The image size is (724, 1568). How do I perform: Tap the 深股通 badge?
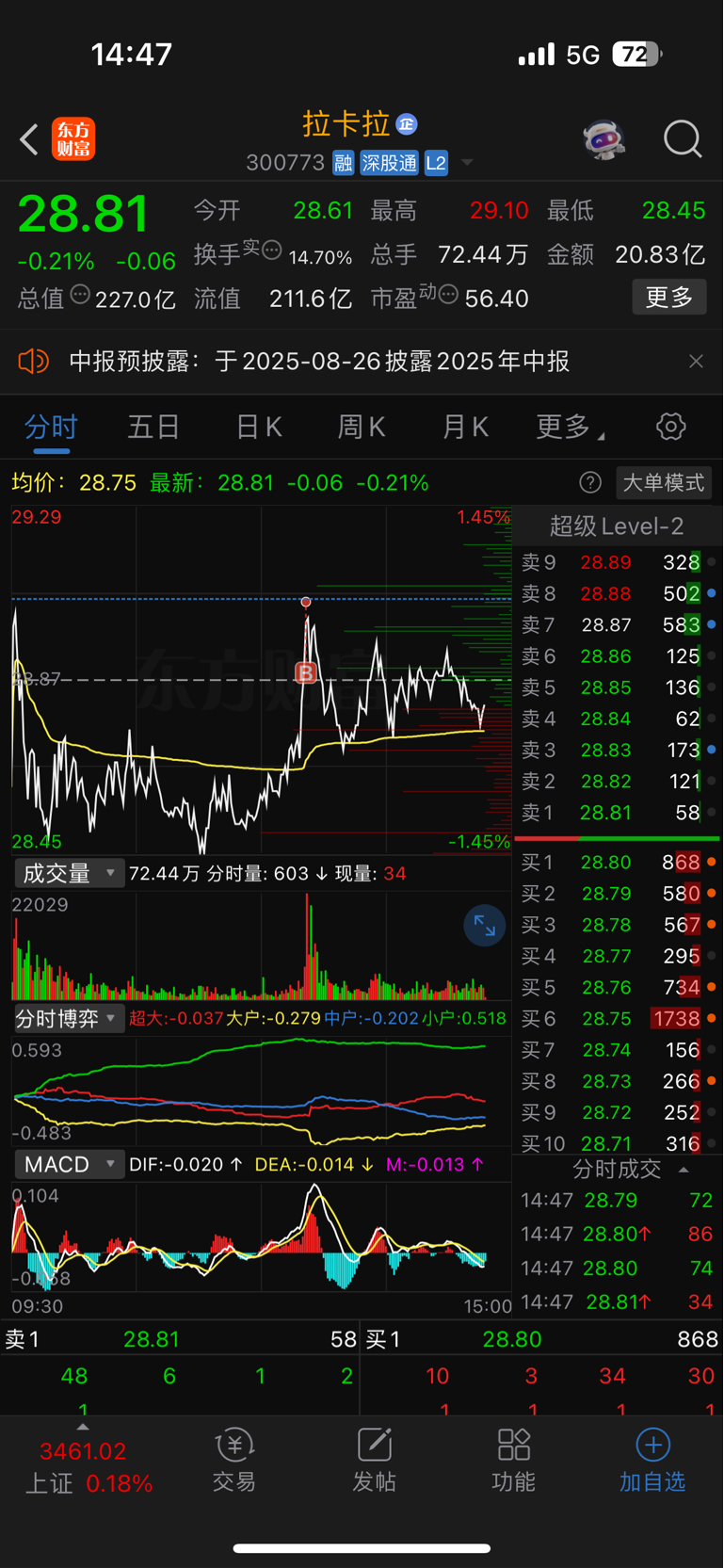tap(389, 163)
